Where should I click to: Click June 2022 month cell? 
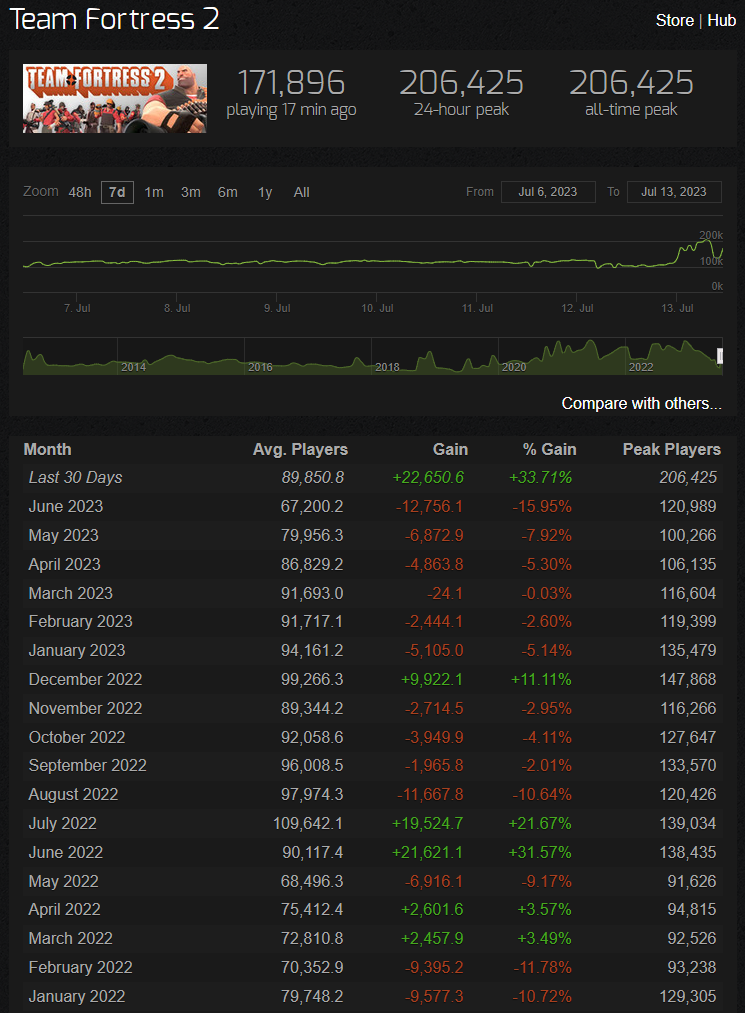[x=66, y=853]
